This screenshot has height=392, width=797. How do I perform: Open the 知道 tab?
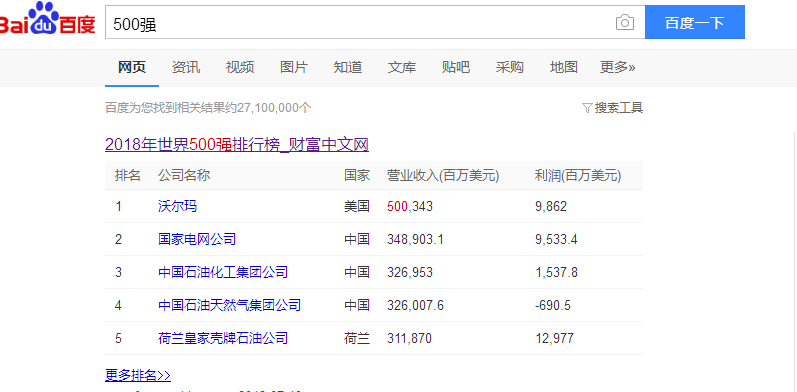point(348,67)
